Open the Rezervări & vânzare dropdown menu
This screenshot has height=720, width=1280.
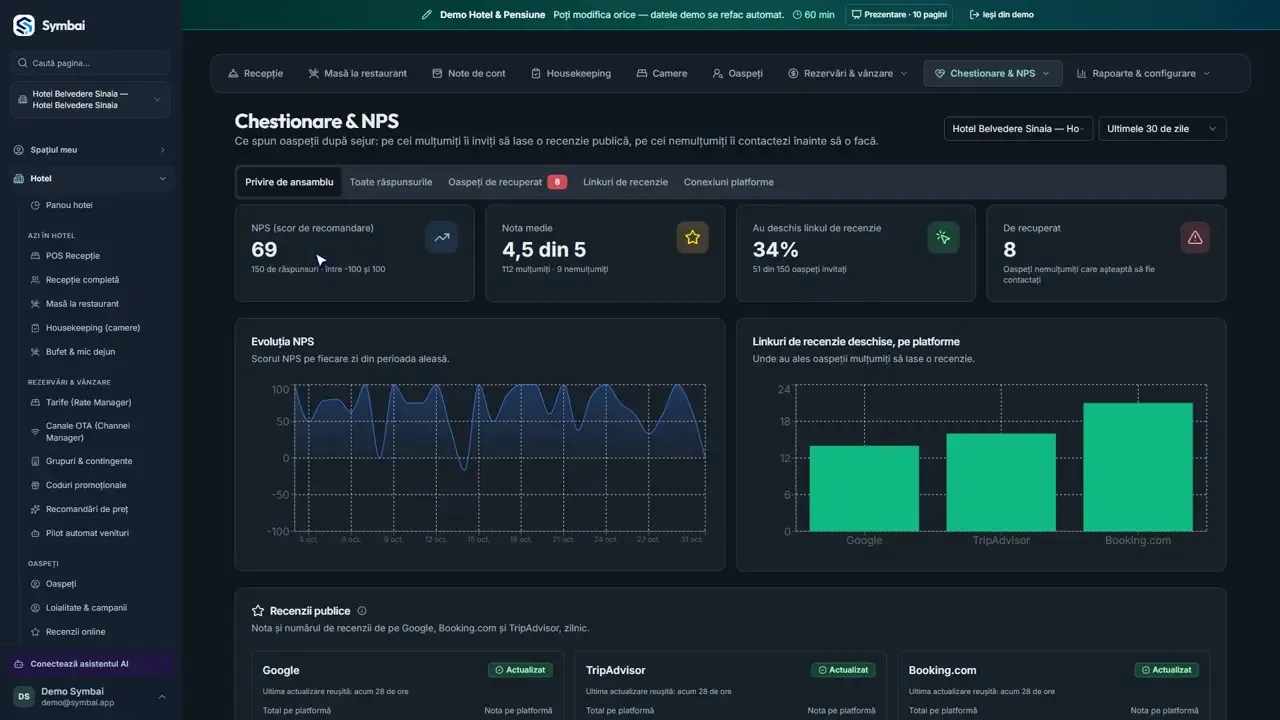[x=848, y=73]
